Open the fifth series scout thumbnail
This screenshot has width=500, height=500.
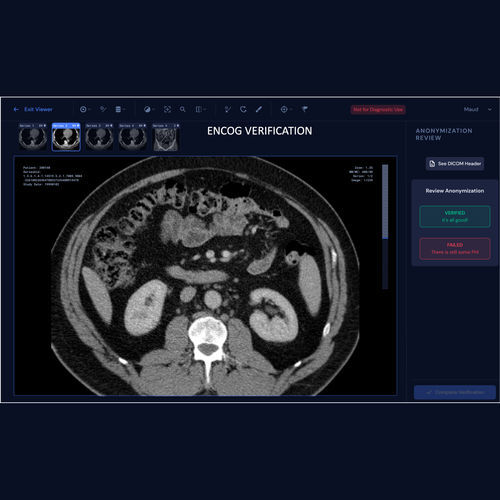166,137
